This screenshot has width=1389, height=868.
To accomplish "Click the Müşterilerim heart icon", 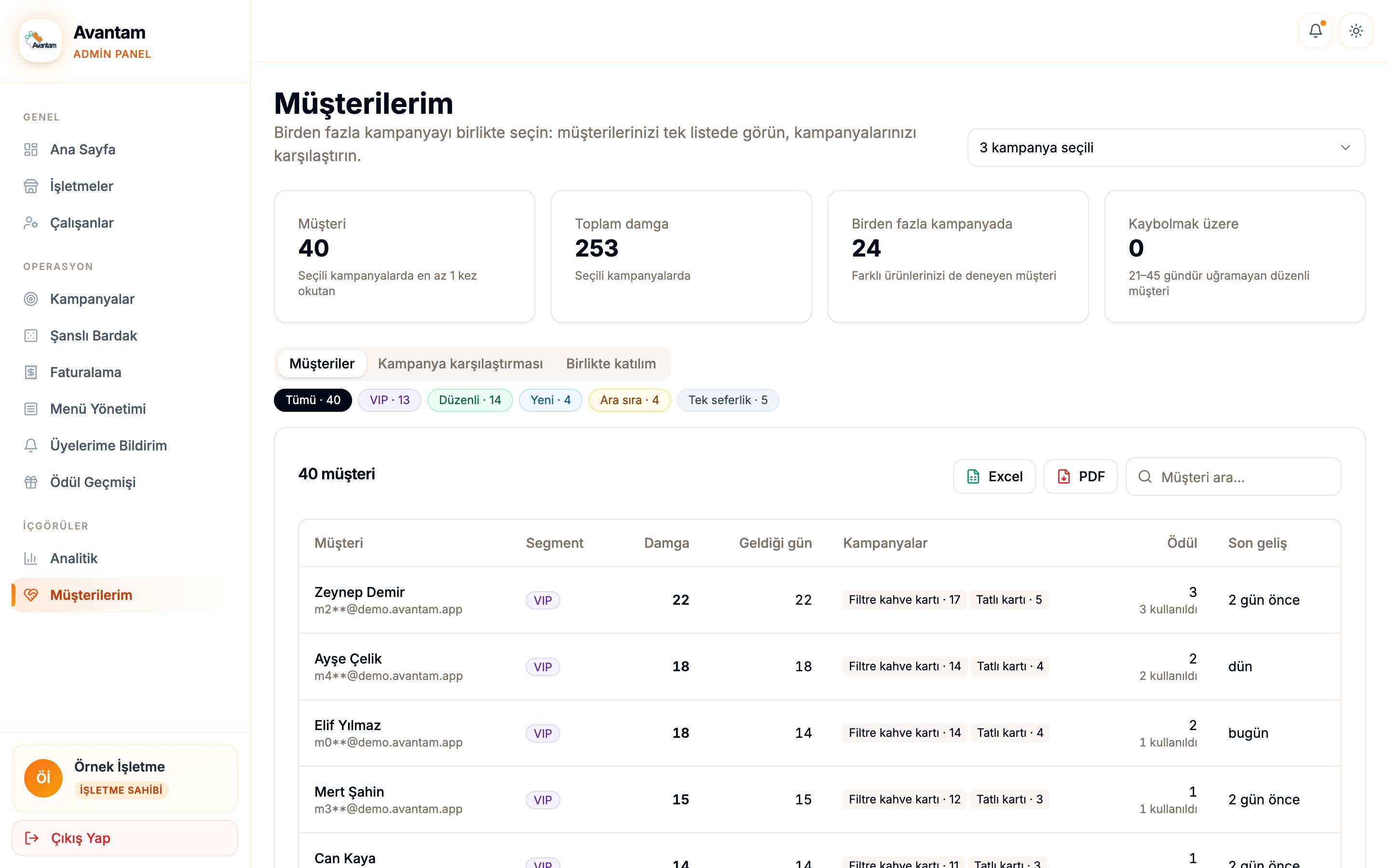I will click(31, 595).
